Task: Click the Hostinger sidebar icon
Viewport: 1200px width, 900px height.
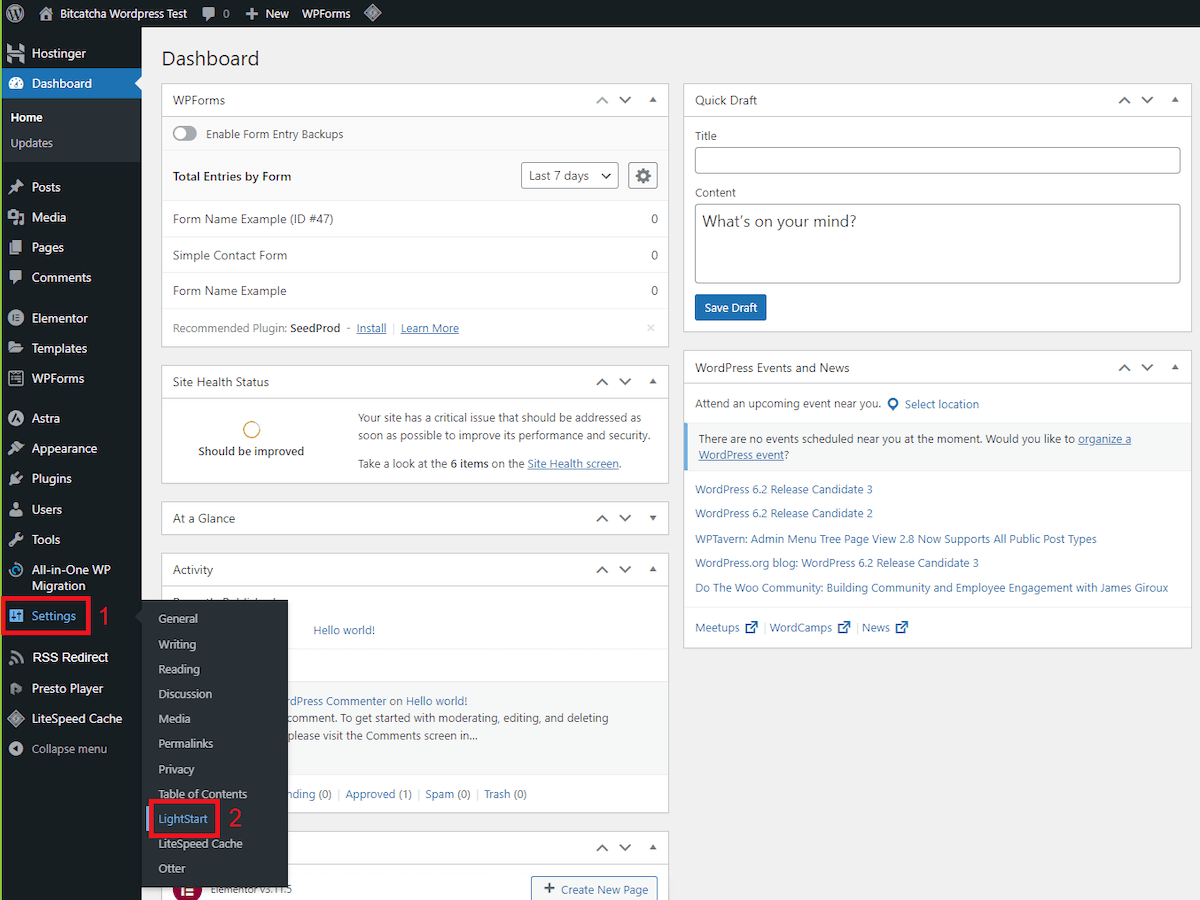Action: click(x=16, y=53)
